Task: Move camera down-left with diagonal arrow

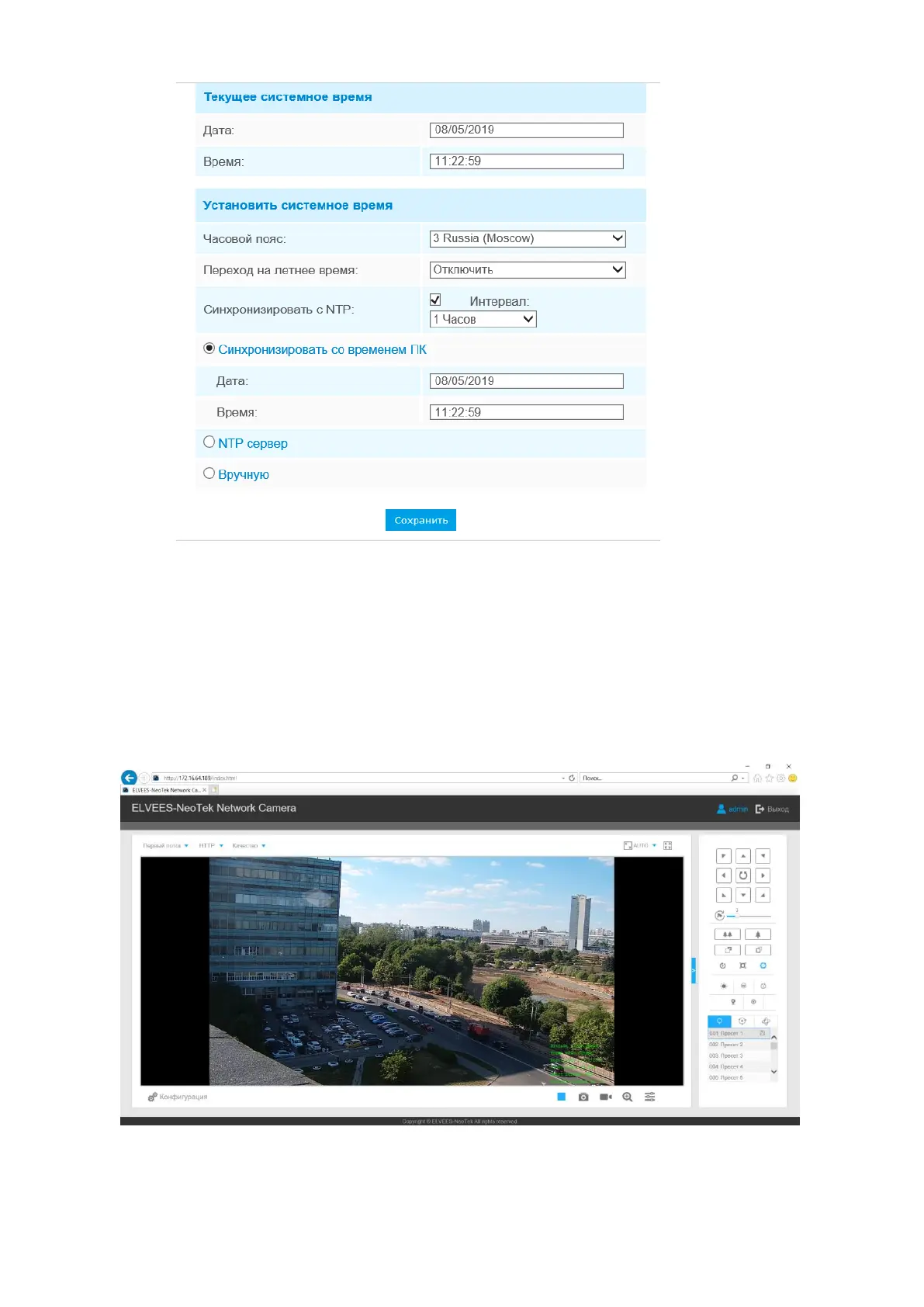Action: point(723,895)
